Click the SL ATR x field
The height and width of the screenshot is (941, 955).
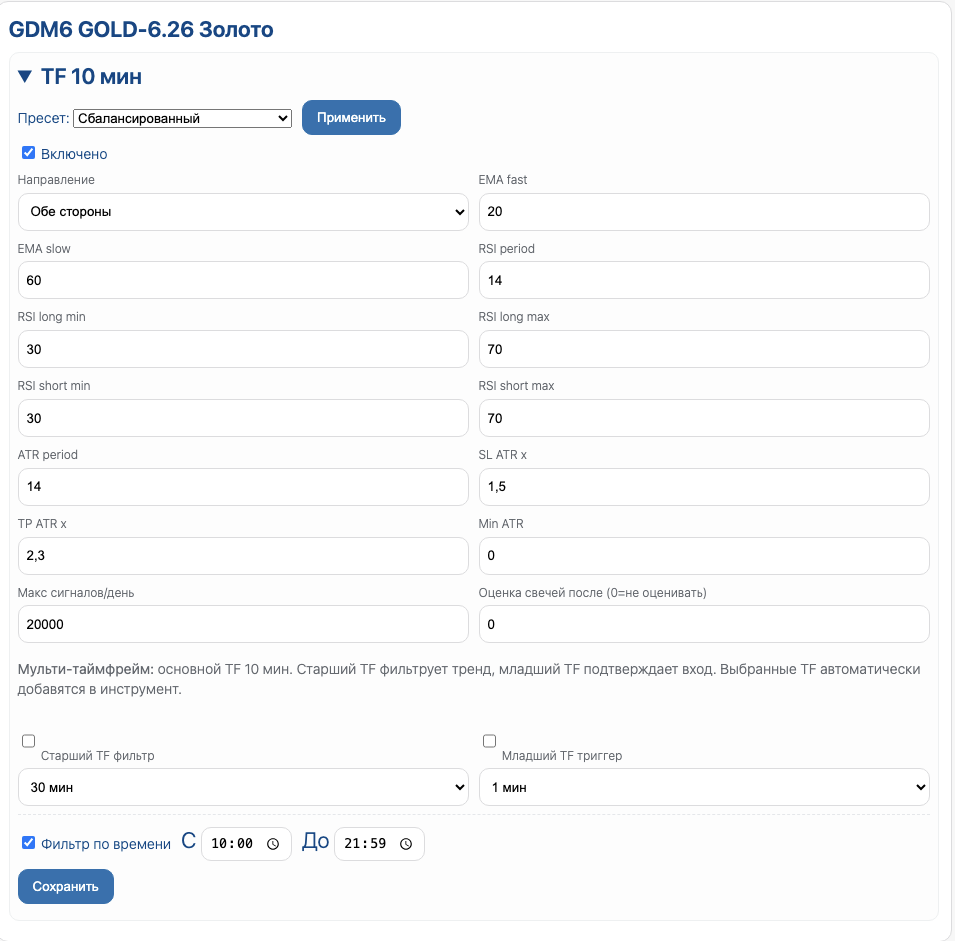tap(704, 487)
